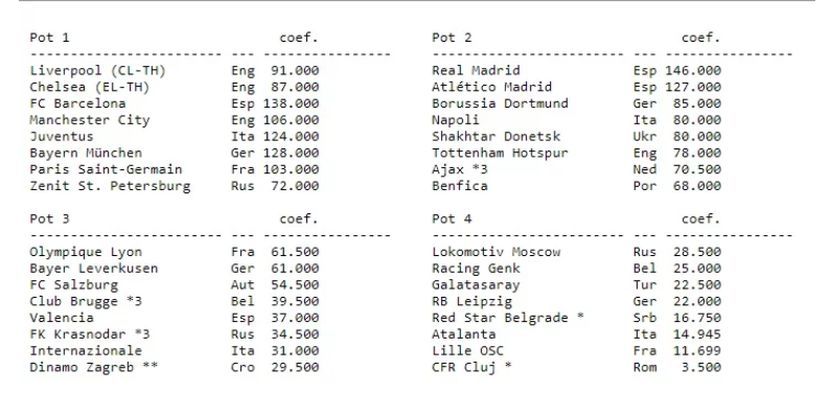Select Liverpool (CL-TH) team entry
This screenshot has width=830, height=417.
click(x=98, y=71)
